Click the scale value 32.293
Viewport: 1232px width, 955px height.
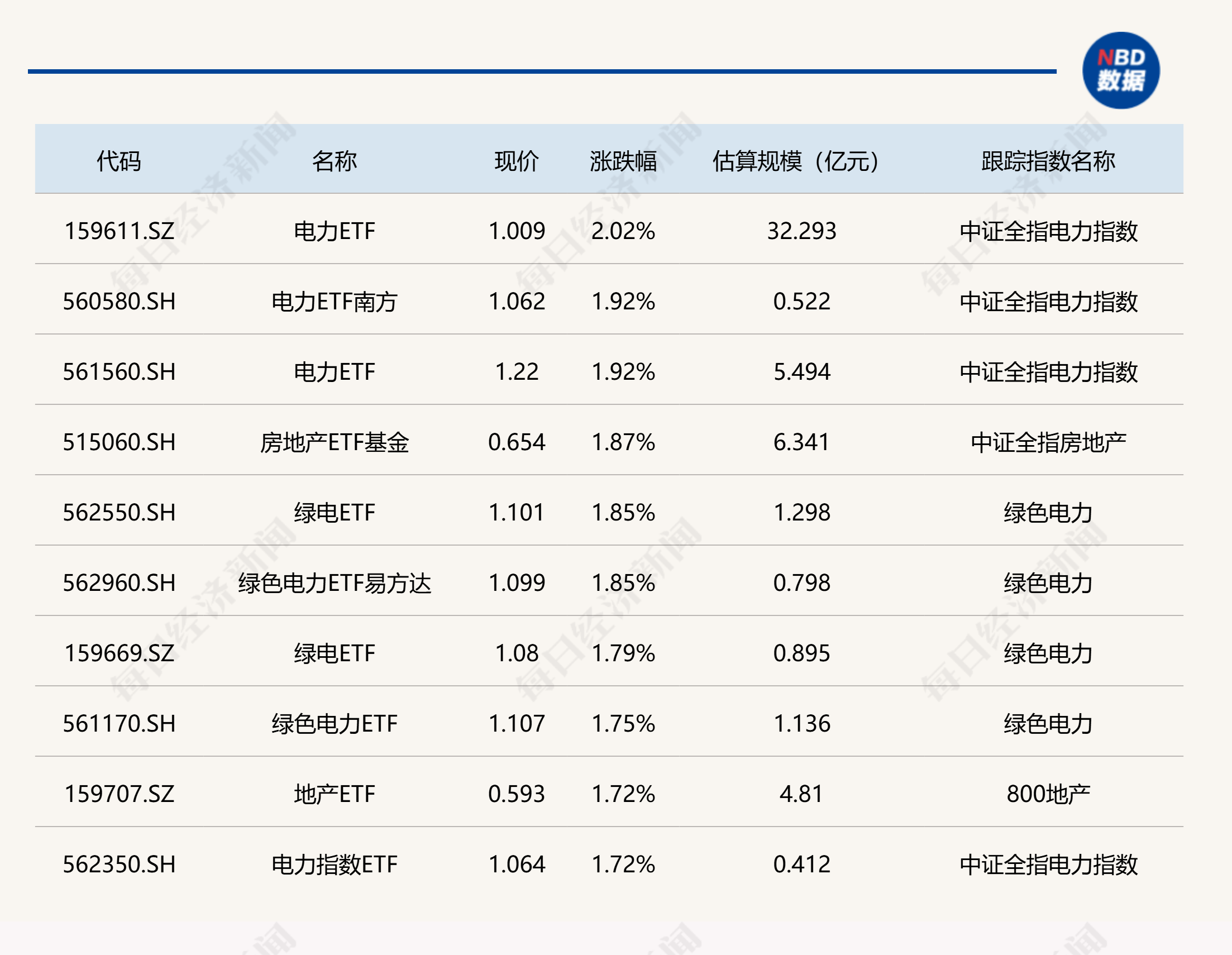click(x=801, y=231)
